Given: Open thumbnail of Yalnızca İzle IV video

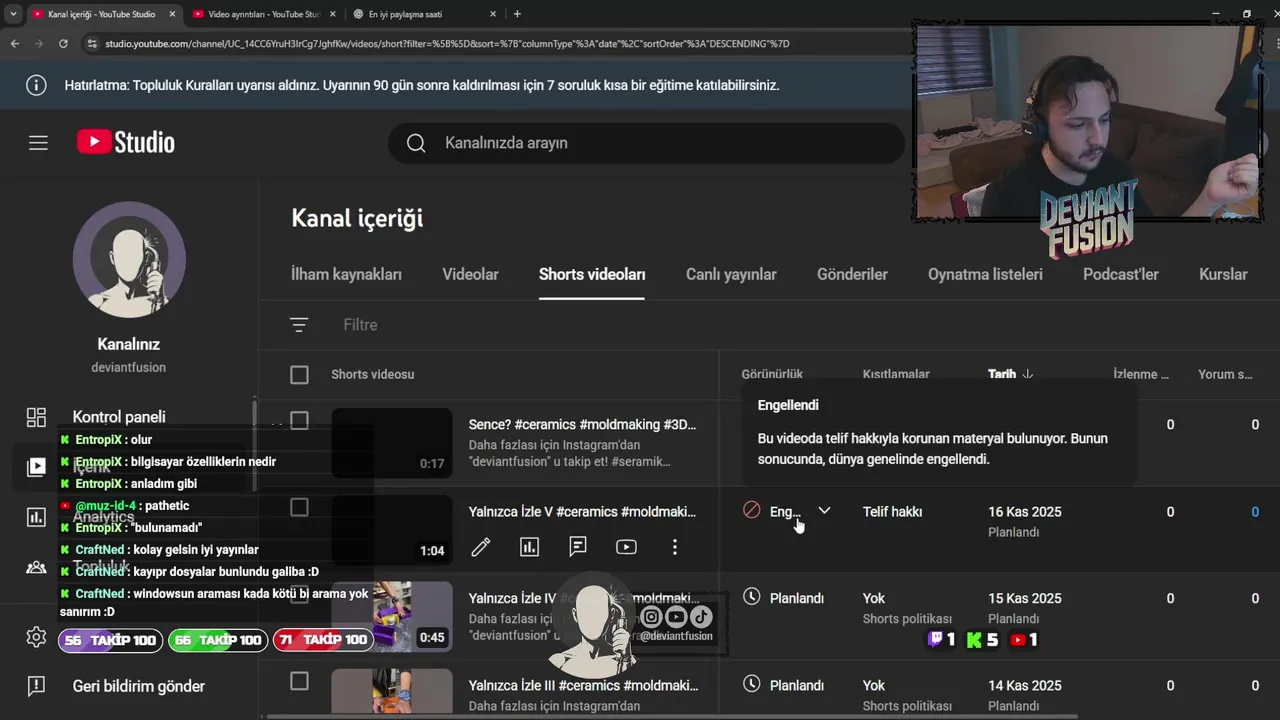Looking at the screenshot, I should coord(392,616).
